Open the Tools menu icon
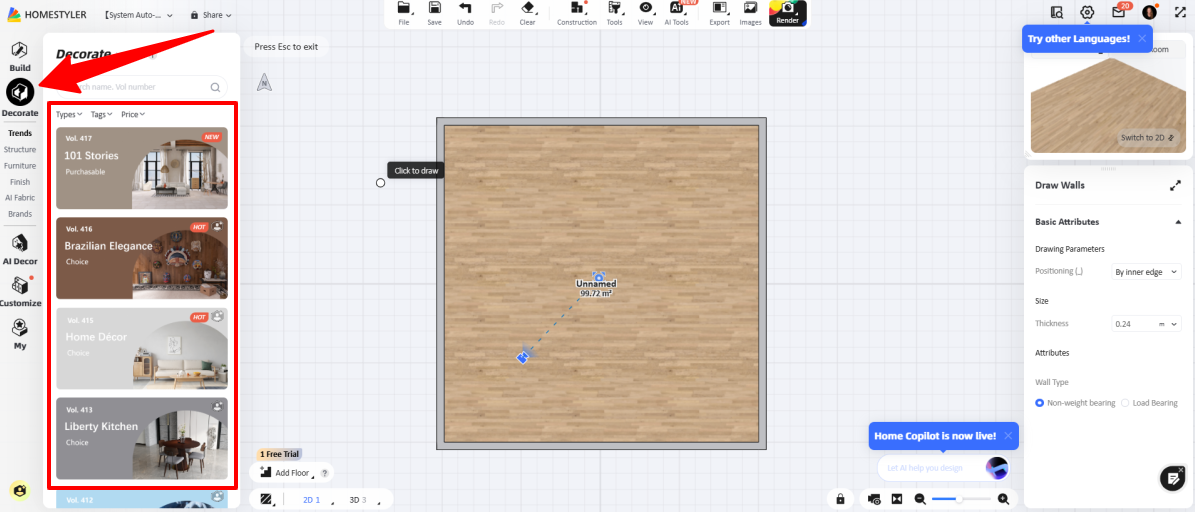The height and width of the screenshot is (512, 1195). click(614, 8)
